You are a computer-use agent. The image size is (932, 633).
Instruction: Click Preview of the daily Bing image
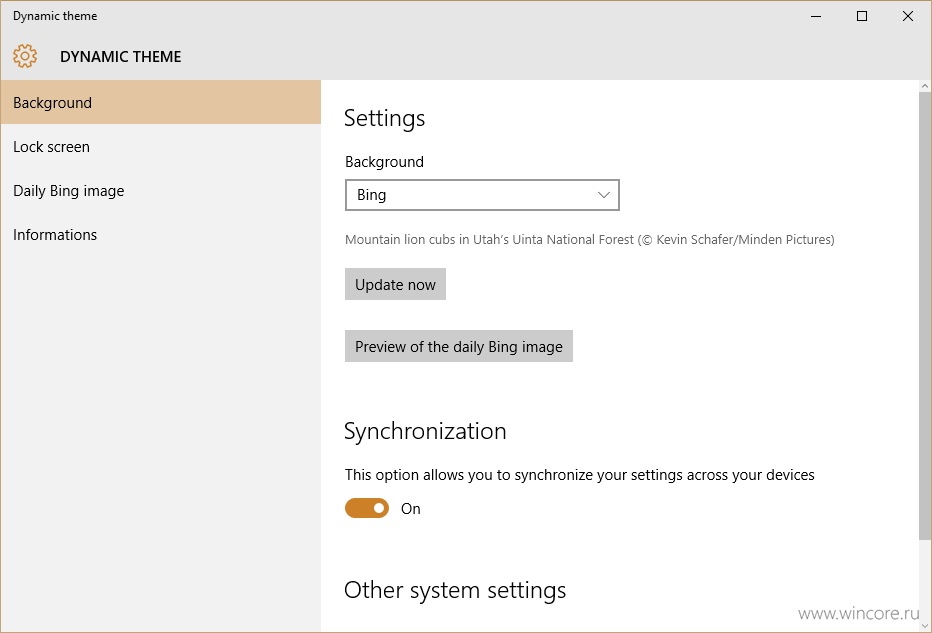pyautogui.click(x=459, y=346)
